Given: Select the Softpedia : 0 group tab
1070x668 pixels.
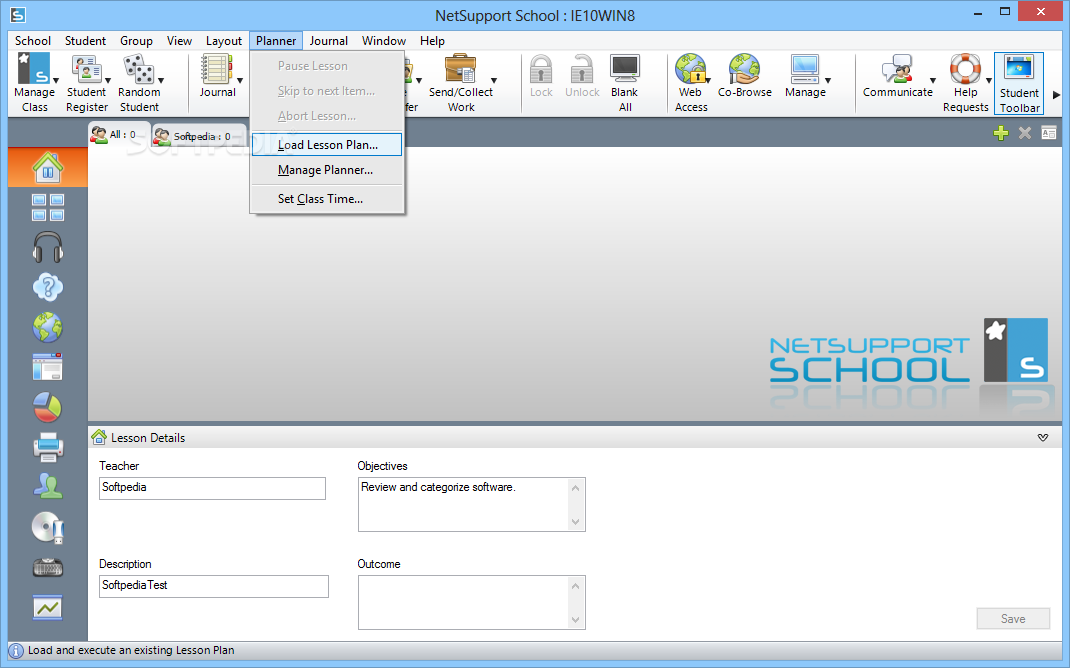Looking at the screenshot, I should pos(199,136).
